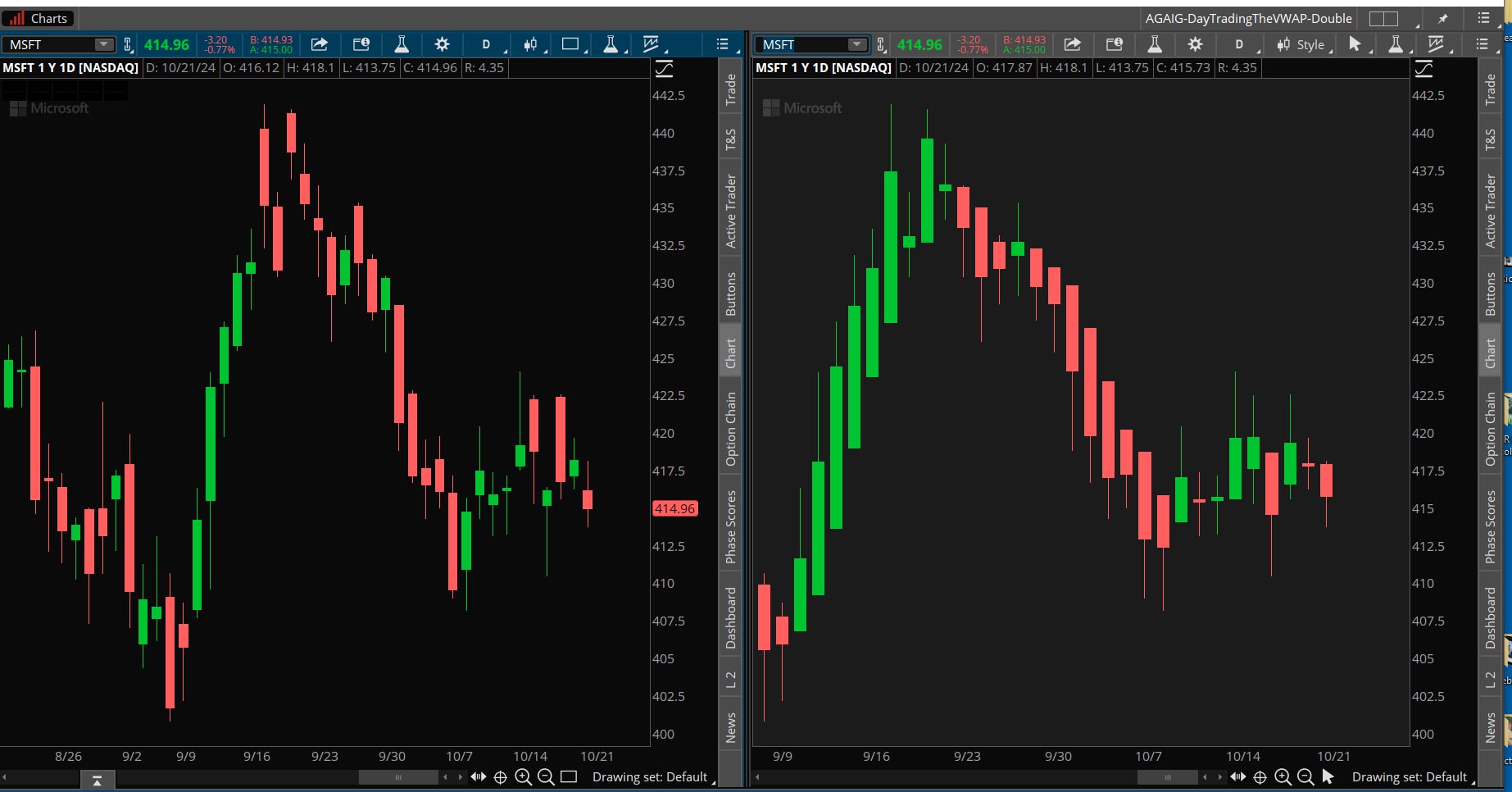
Task: Zoom in on the right chart
Action: pyautogui.click(x=1283, y=777)
